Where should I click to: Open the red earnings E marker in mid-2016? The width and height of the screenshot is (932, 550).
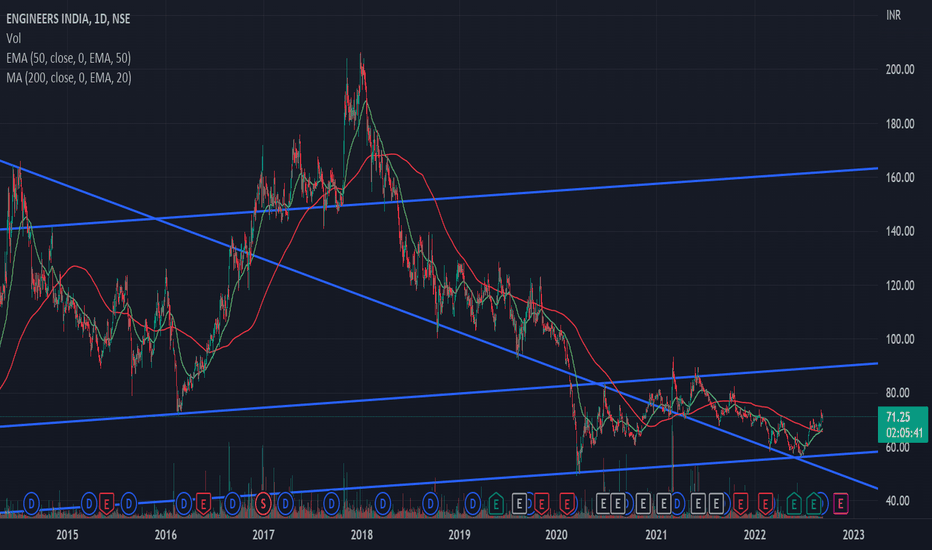(203, 504)
